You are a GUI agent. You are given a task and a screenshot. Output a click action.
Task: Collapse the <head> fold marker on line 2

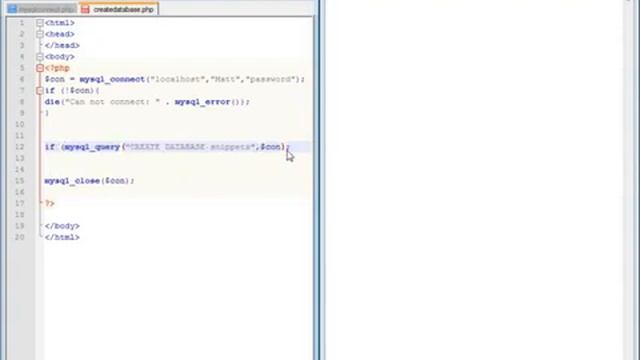(x=40, y=34)
